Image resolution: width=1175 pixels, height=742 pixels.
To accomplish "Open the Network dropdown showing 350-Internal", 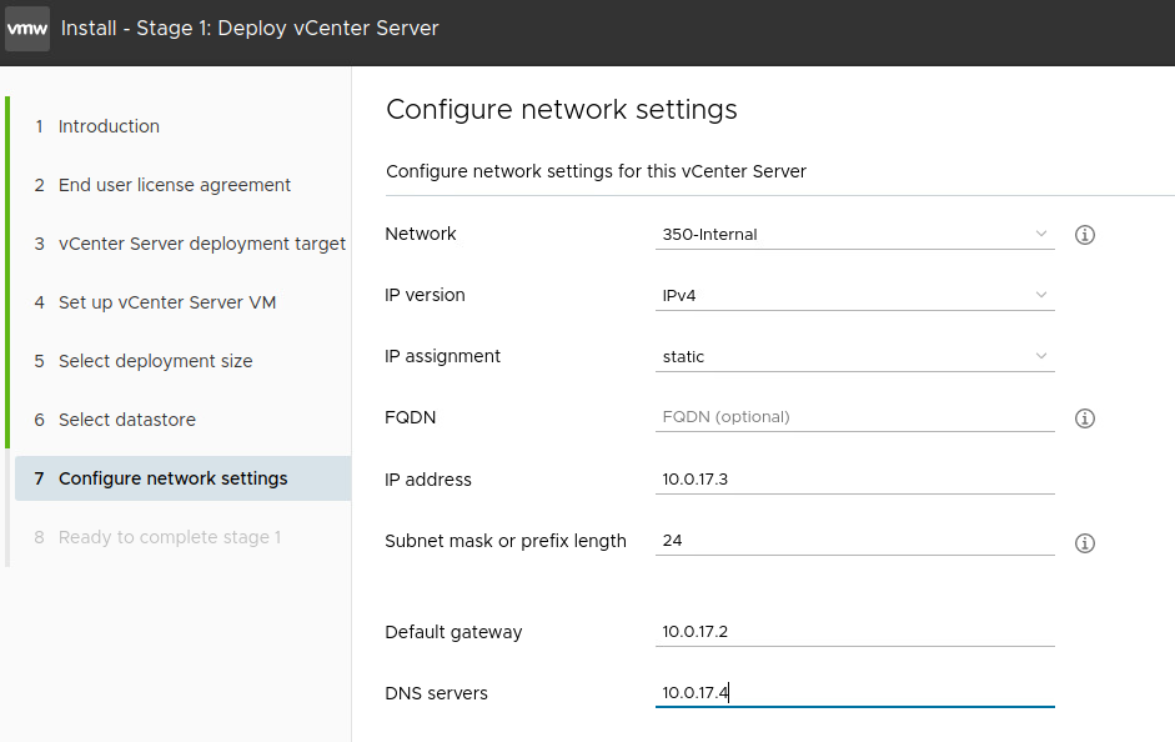I will [x=854, y=235].
